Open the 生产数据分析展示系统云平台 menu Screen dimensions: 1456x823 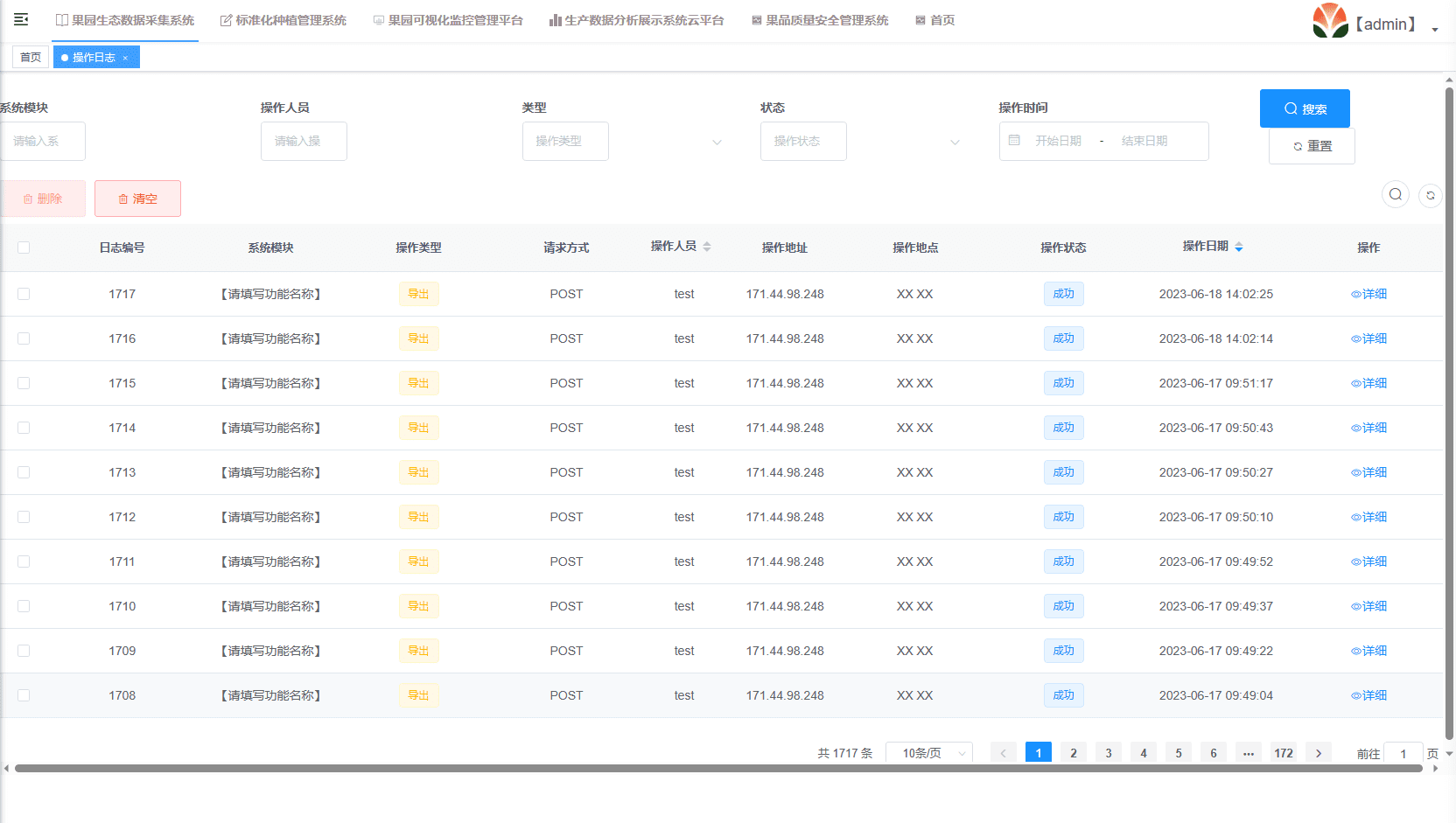[x=637, y=20]
